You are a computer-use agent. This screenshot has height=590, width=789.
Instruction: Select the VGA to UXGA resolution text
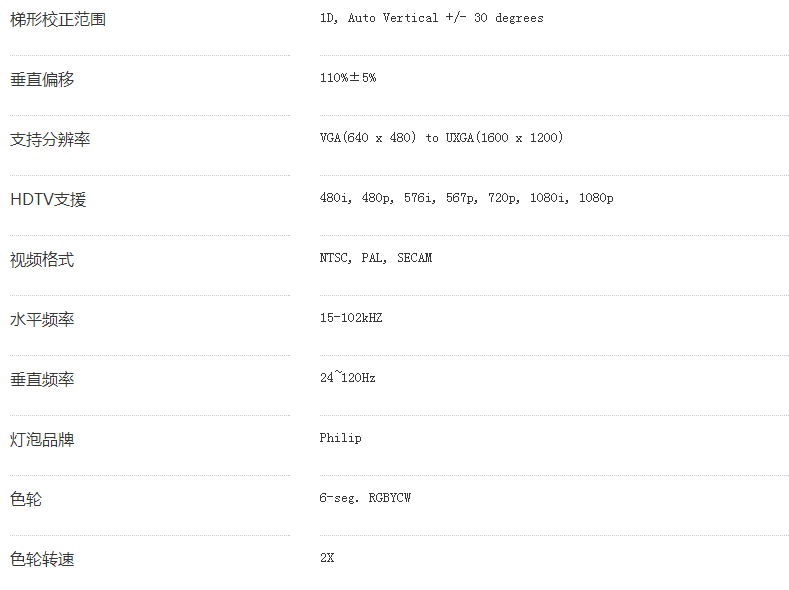[441, 138]
